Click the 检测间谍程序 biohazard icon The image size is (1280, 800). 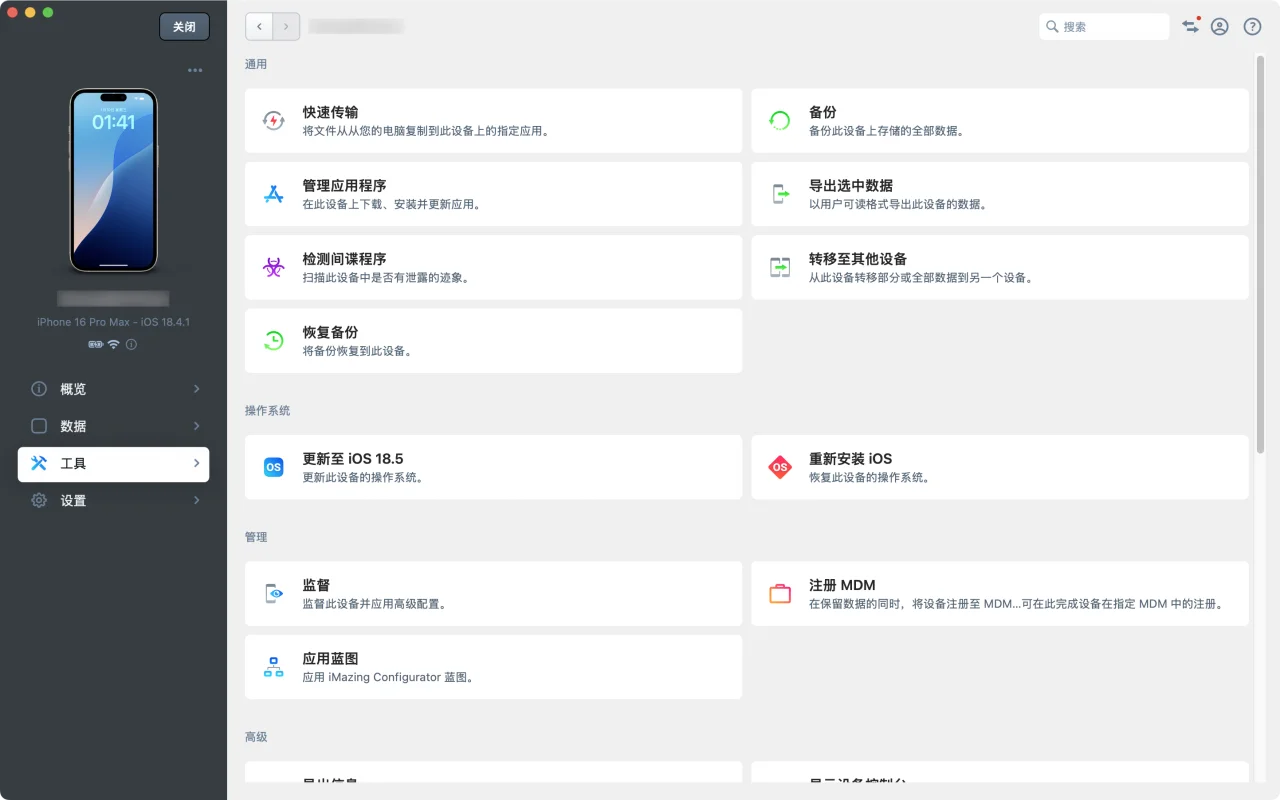(x=273, y=267)
